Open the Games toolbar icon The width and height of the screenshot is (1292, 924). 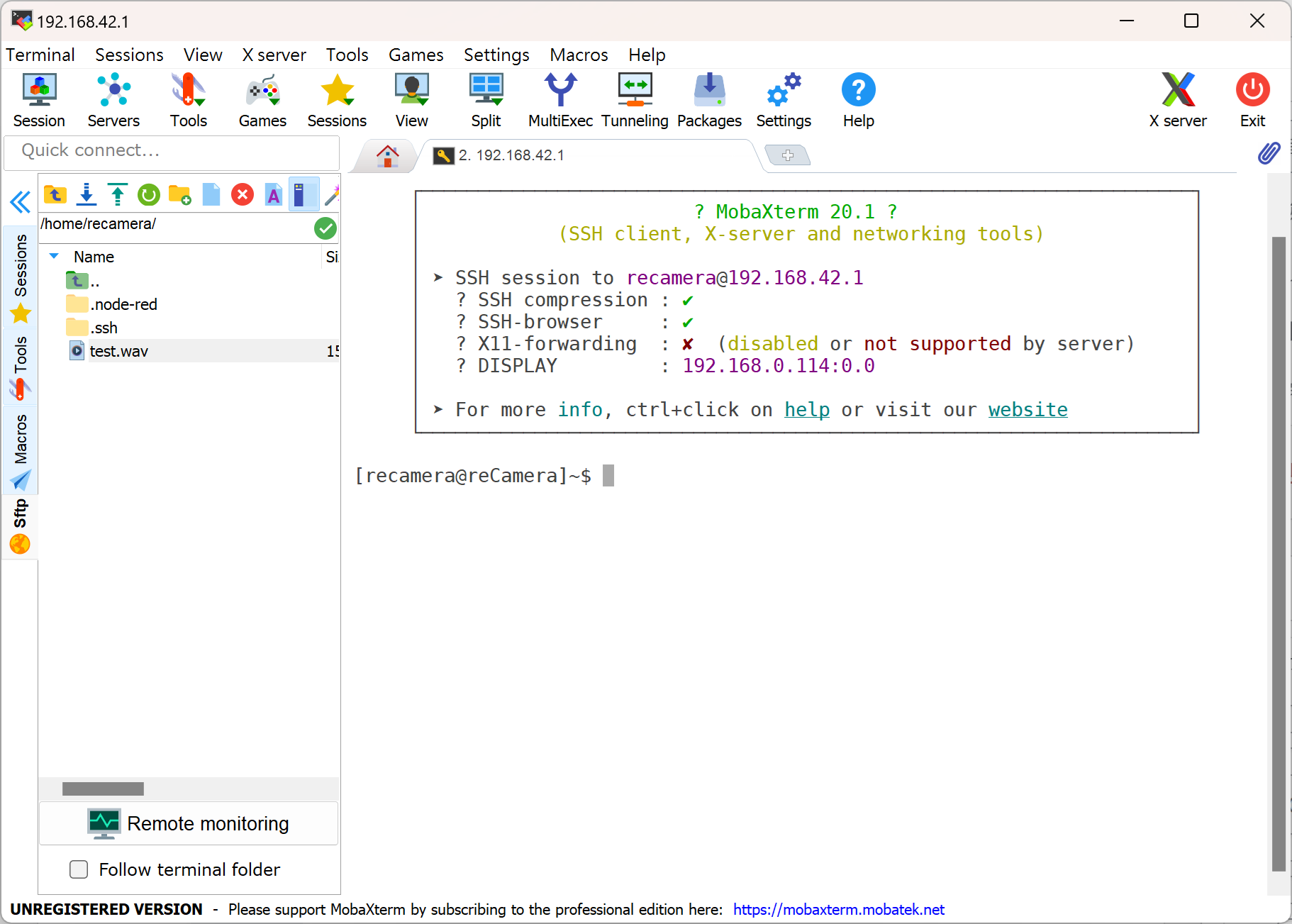[x=262, y=100]
